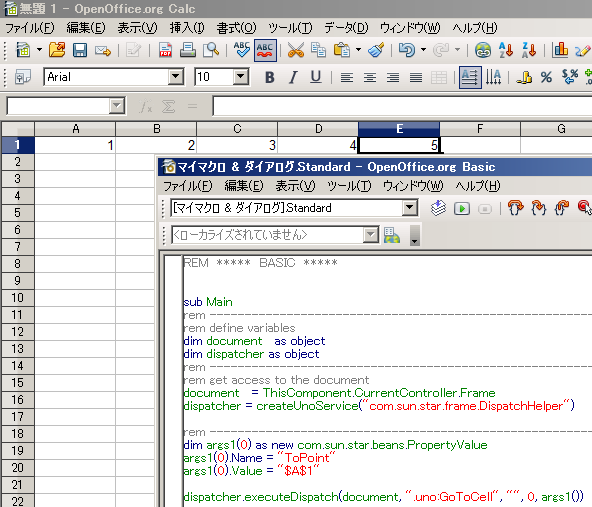Open the Paste options dropdown arrow

(358, 49)
